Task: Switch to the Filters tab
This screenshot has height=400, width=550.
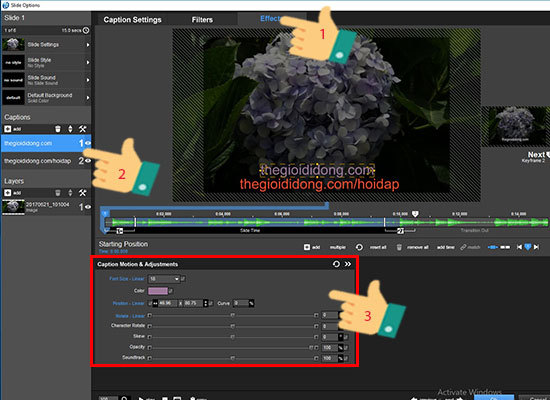Action: (x=202, y=20)
